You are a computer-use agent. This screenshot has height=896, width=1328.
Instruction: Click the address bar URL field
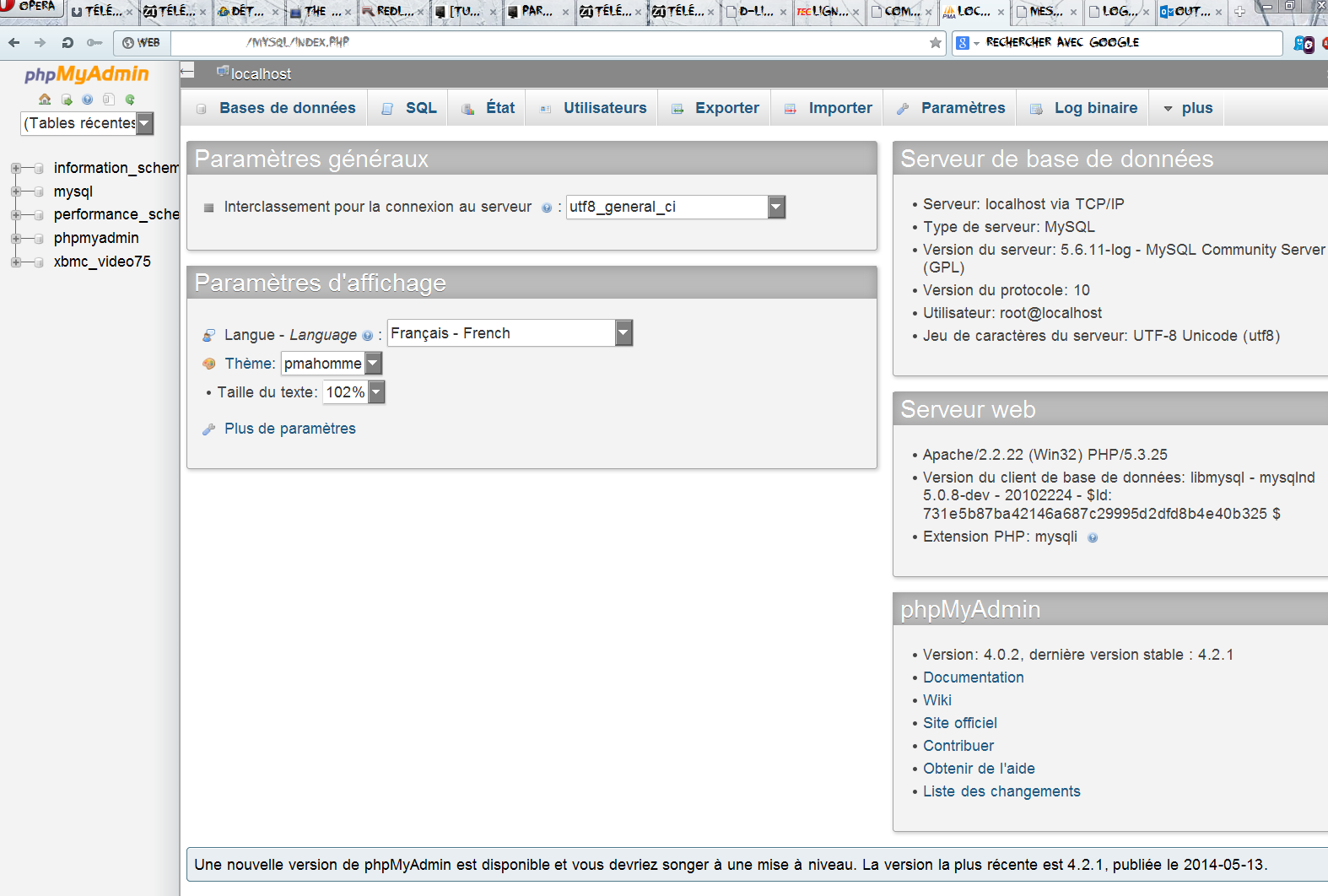(x=548, y=42)
